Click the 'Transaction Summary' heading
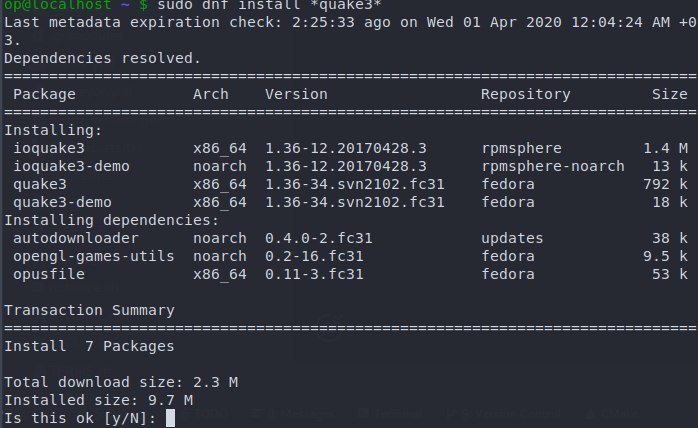 89,310
